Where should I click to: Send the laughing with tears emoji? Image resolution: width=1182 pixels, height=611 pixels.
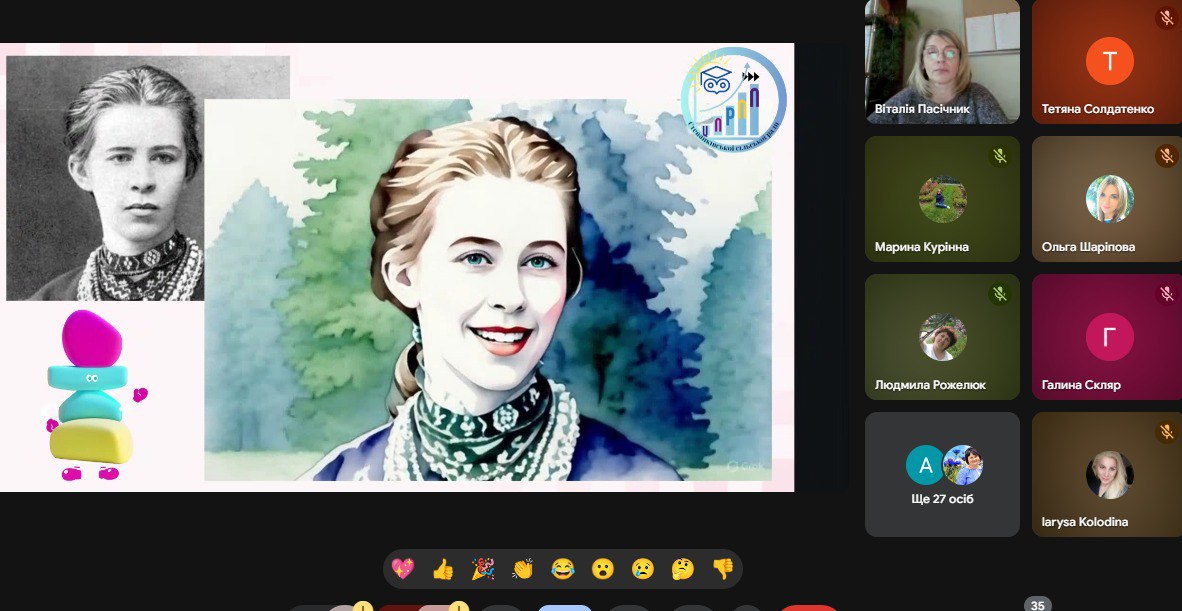[x=563, y=569]
